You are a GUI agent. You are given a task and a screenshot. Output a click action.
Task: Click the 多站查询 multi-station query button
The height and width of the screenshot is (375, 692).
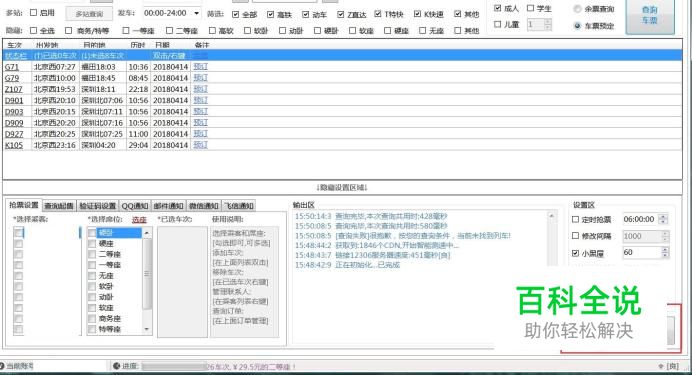pos(89,14)
